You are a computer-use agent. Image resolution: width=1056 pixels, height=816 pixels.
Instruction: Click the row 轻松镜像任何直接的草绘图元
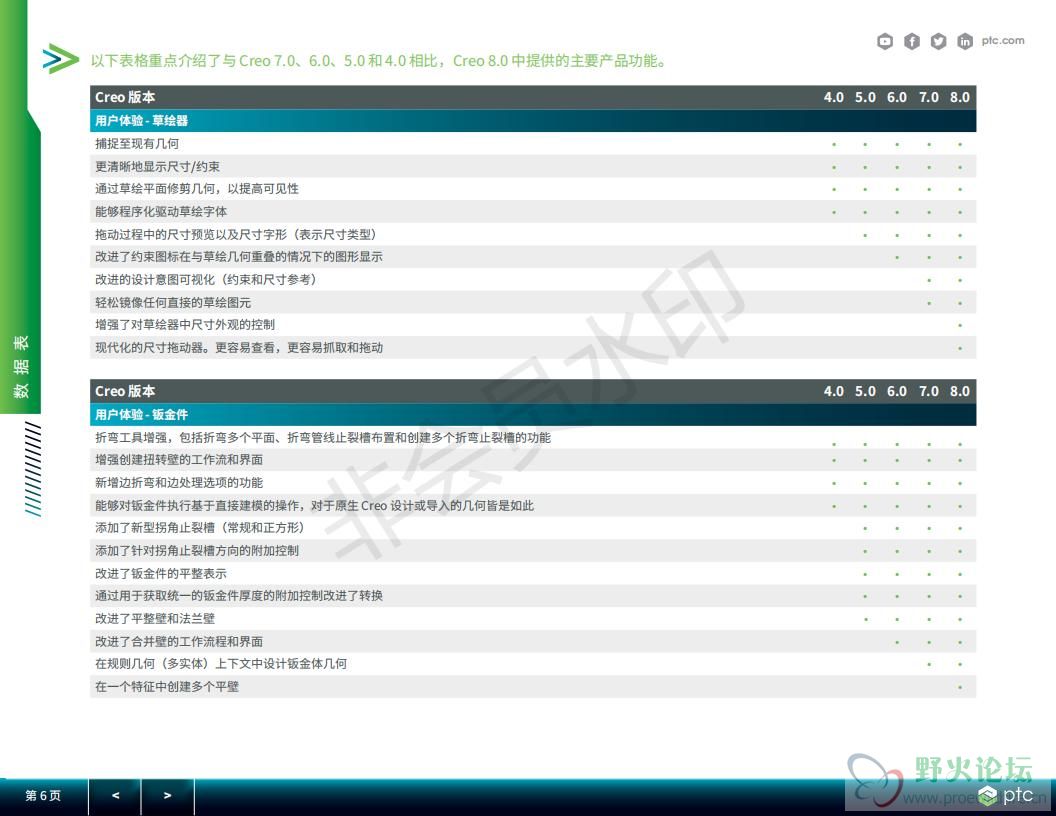533,302
